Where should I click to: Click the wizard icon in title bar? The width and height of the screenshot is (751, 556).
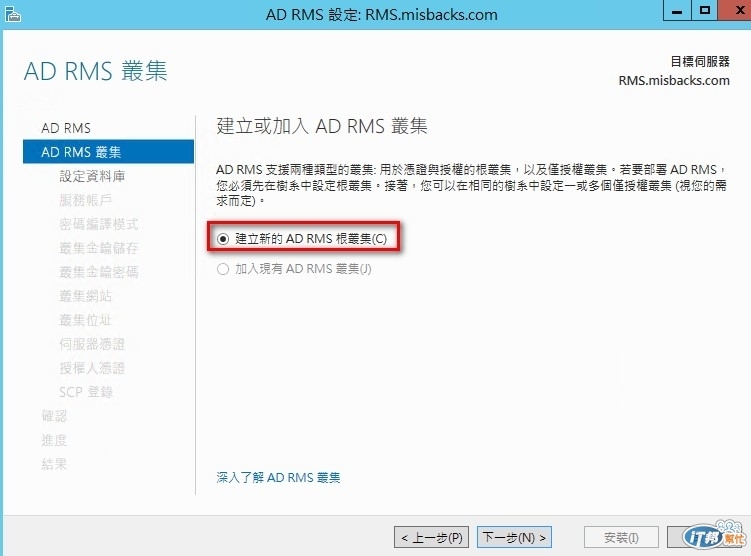click(12, 14)
